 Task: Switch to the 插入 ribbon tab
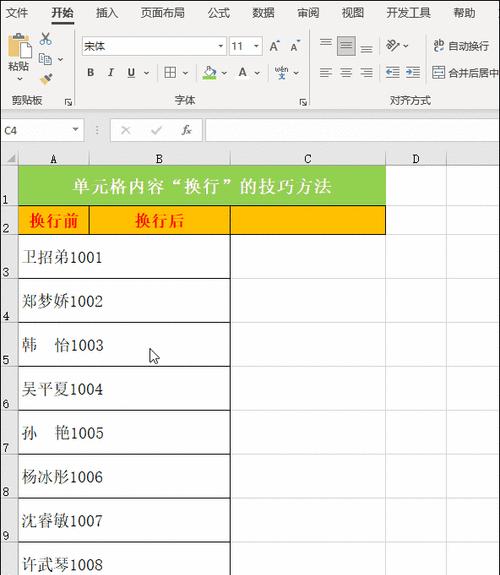click(x=107, y=13)
